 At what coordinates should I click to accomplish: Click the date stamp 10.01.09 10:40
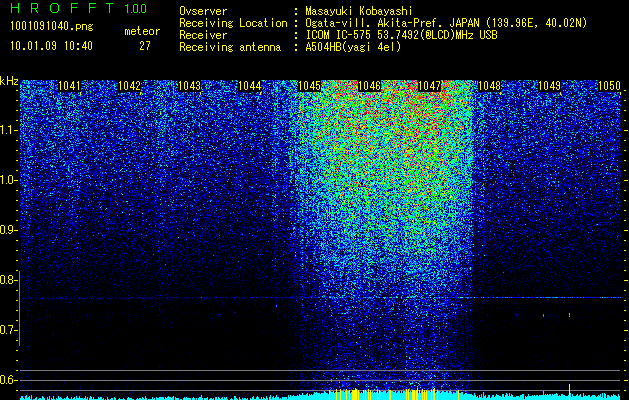click(51, 46)
